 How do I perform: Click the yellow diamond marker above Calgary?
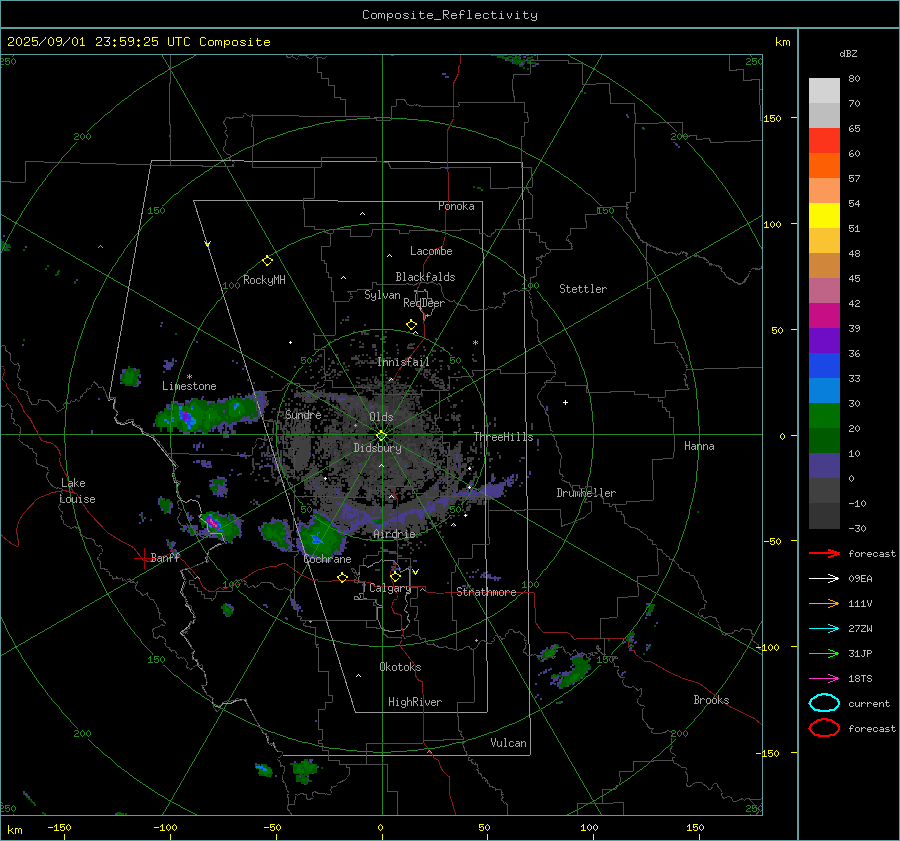tap(395, 576)
